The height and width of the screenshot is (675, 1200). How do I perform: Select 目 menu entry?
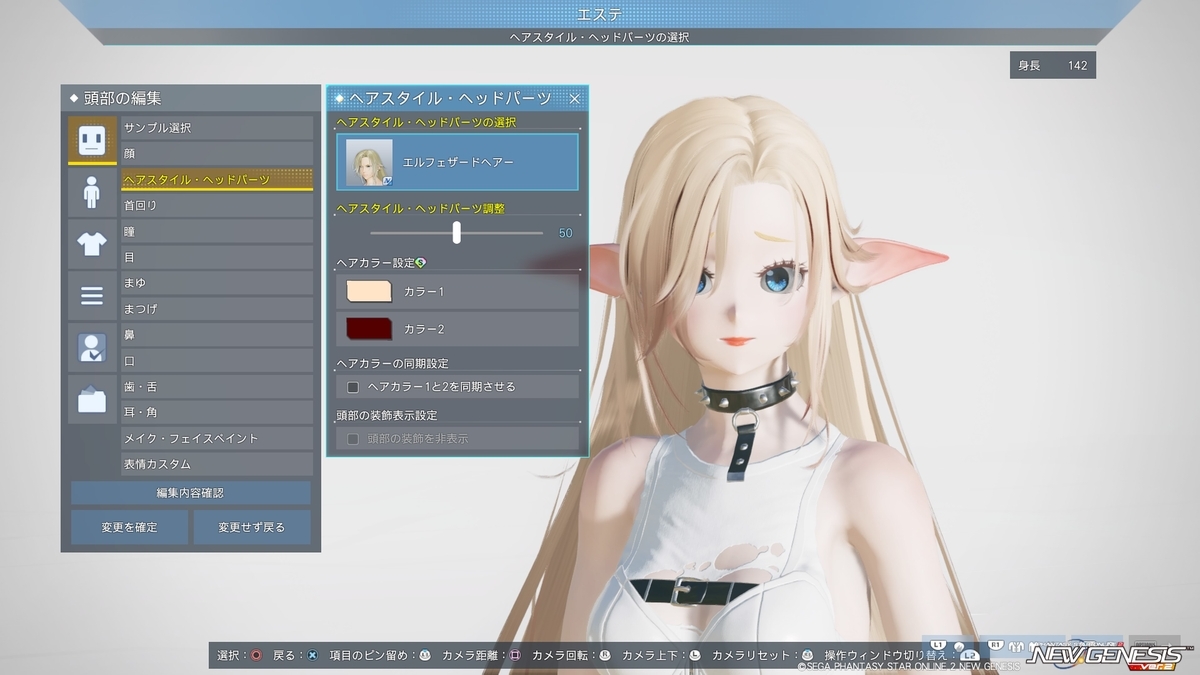(217, 257)
